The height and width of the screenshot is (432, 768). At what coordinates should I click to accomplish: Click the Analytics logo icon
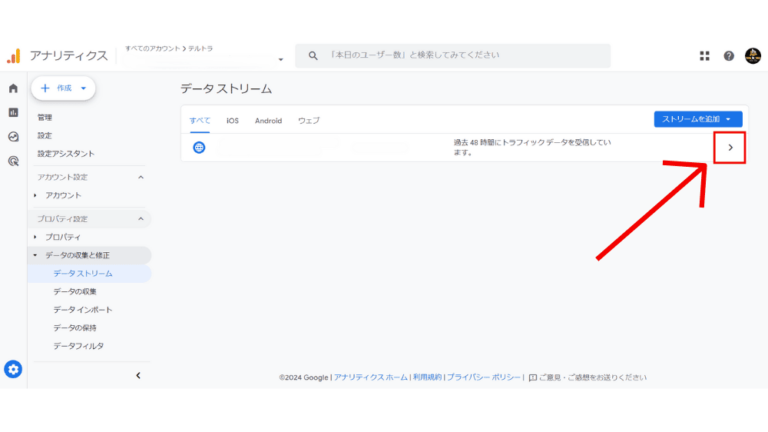click(13, 56)
